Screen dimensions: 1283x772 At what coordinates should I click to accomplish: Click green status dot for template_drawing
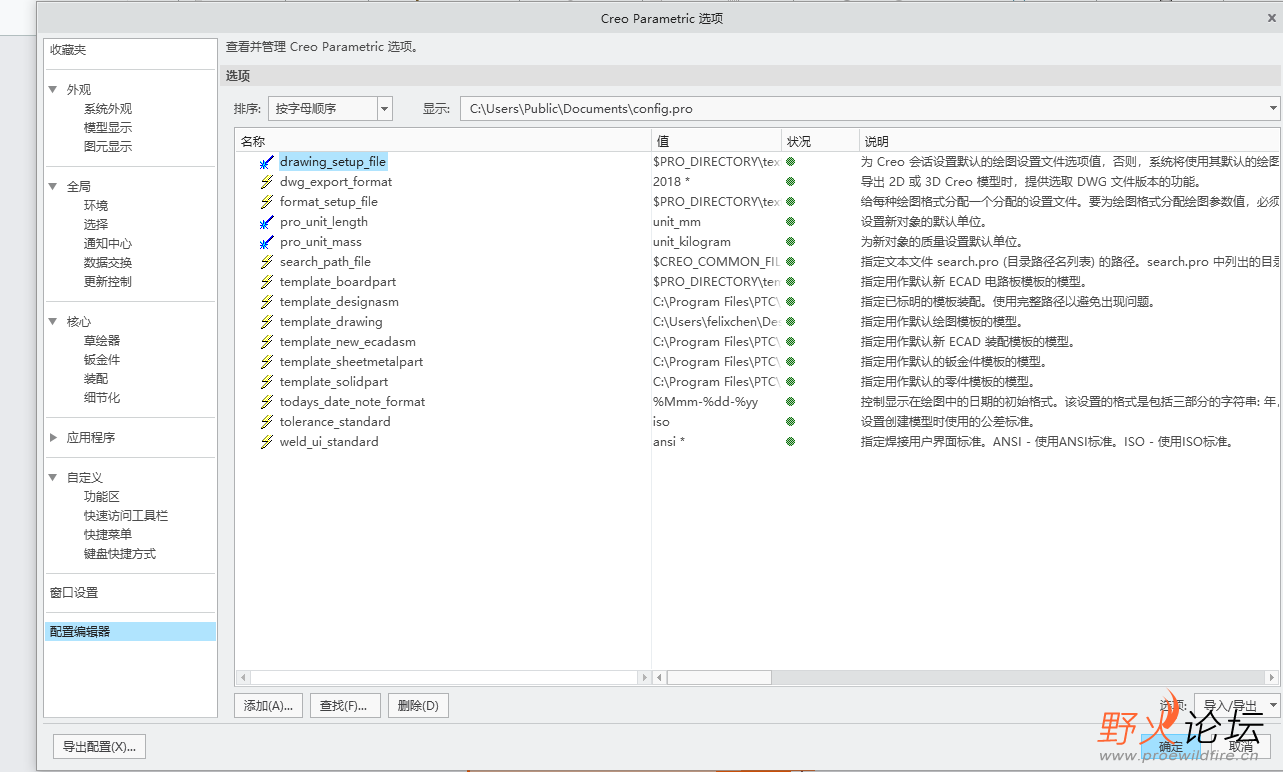click(790, 321)
